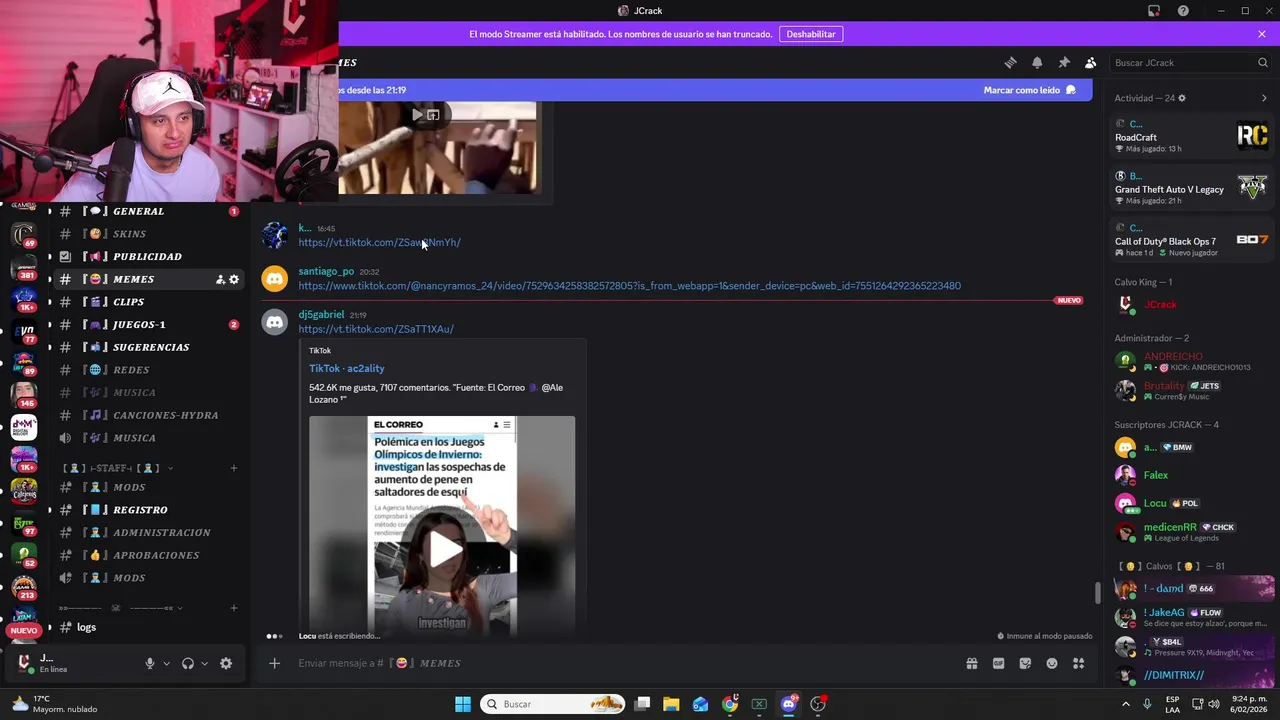Open the emoji picker

click(x=1052, y=663)
